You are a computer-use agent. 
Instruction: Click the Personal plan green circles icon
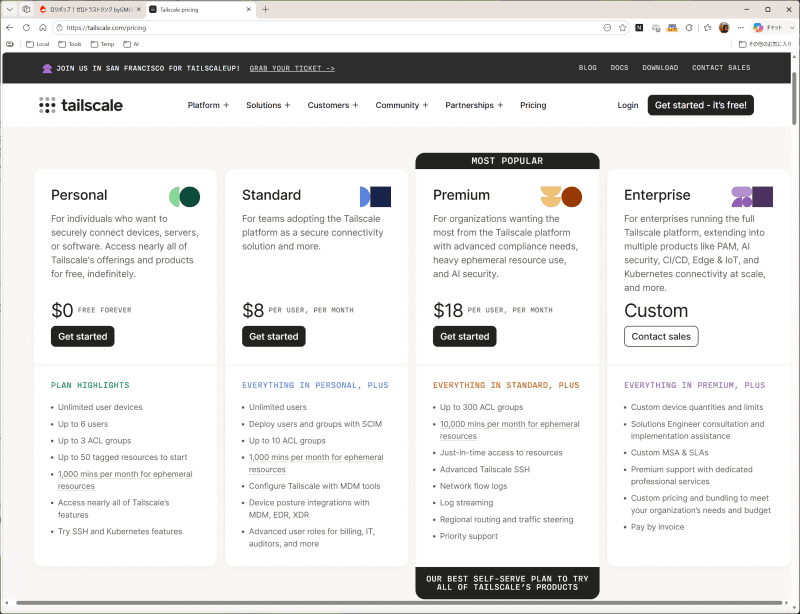(x=185, y=197)
